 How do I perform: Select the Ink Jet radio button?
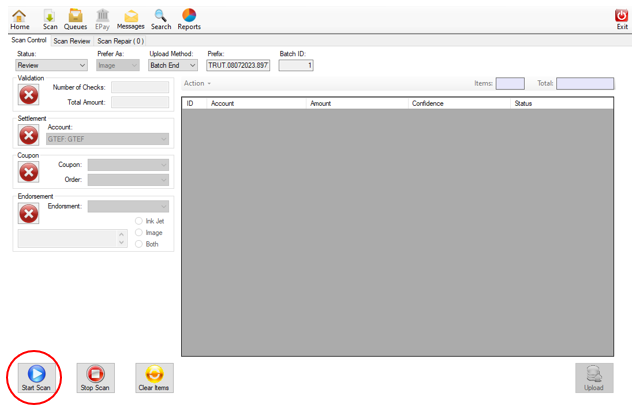[x=139, y=221]
